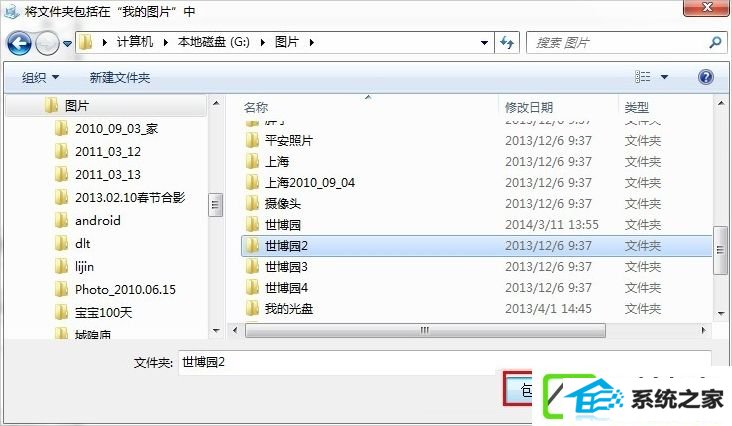The width and height of the screenshot is (732, 426).
Task: Expand the view options dropdown arrow
Action: click(664, 77)
